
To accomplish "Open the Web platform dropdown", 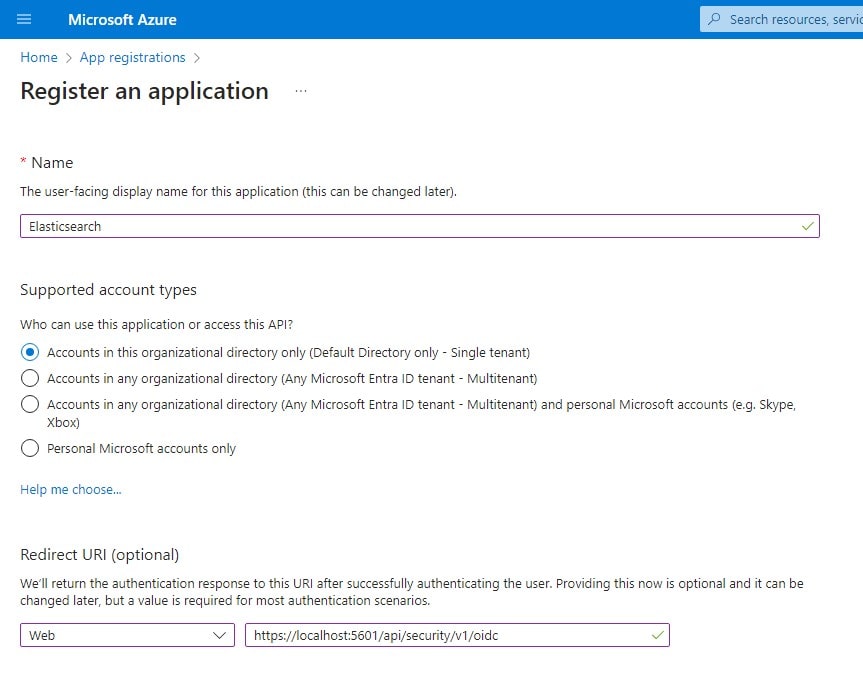I will [128, 635].
